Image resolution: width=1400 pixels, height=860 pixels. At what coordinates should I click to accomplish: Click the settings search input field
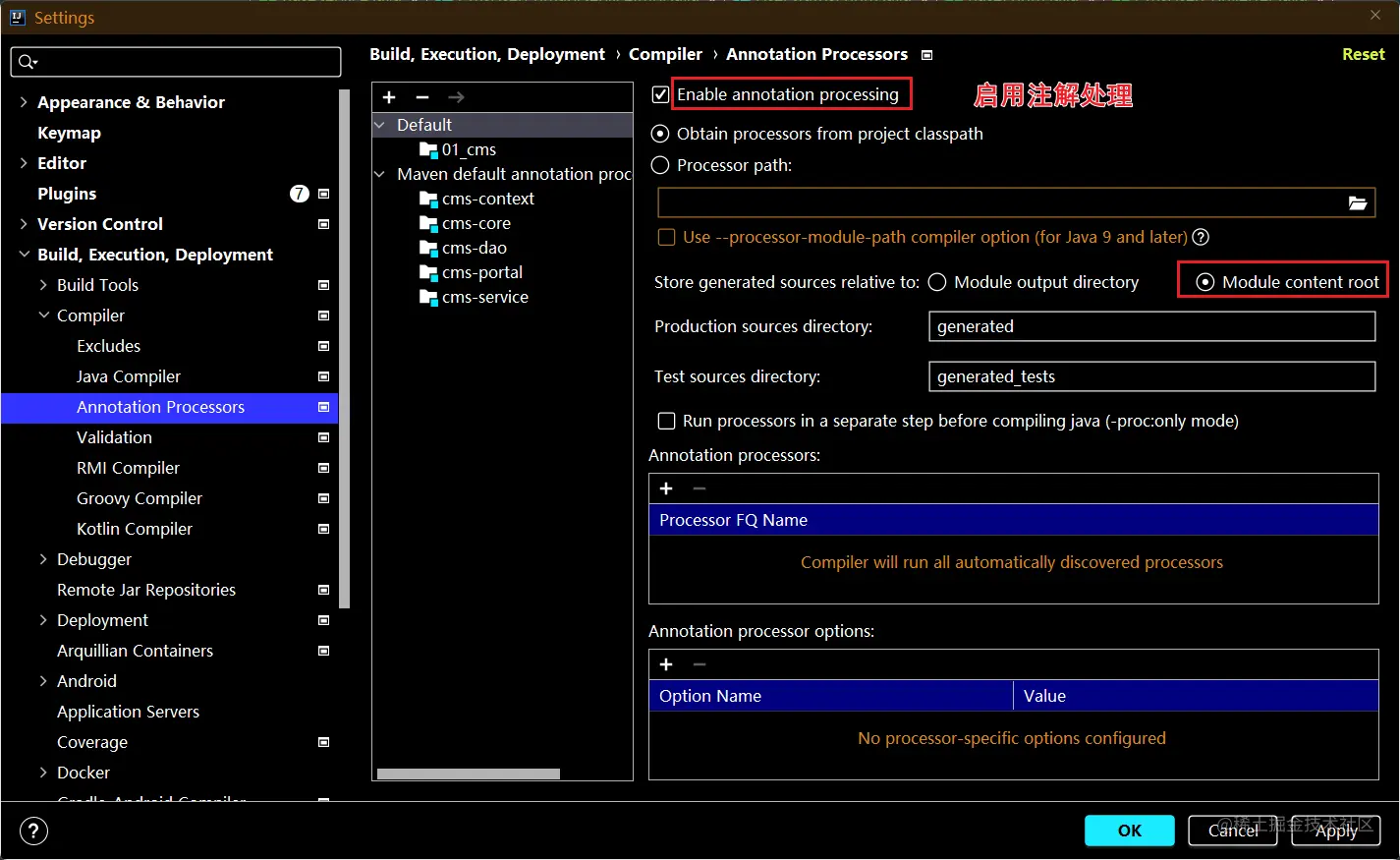click(x=176, y=62)
